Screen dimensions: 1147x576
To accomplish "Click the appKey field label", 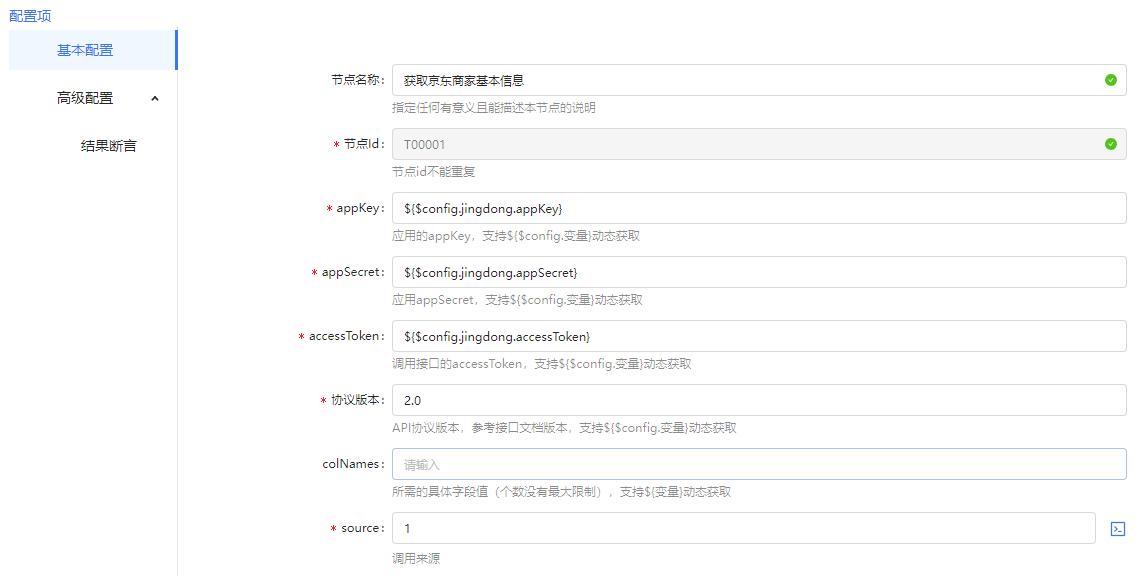I will click(x=360, y=208).
